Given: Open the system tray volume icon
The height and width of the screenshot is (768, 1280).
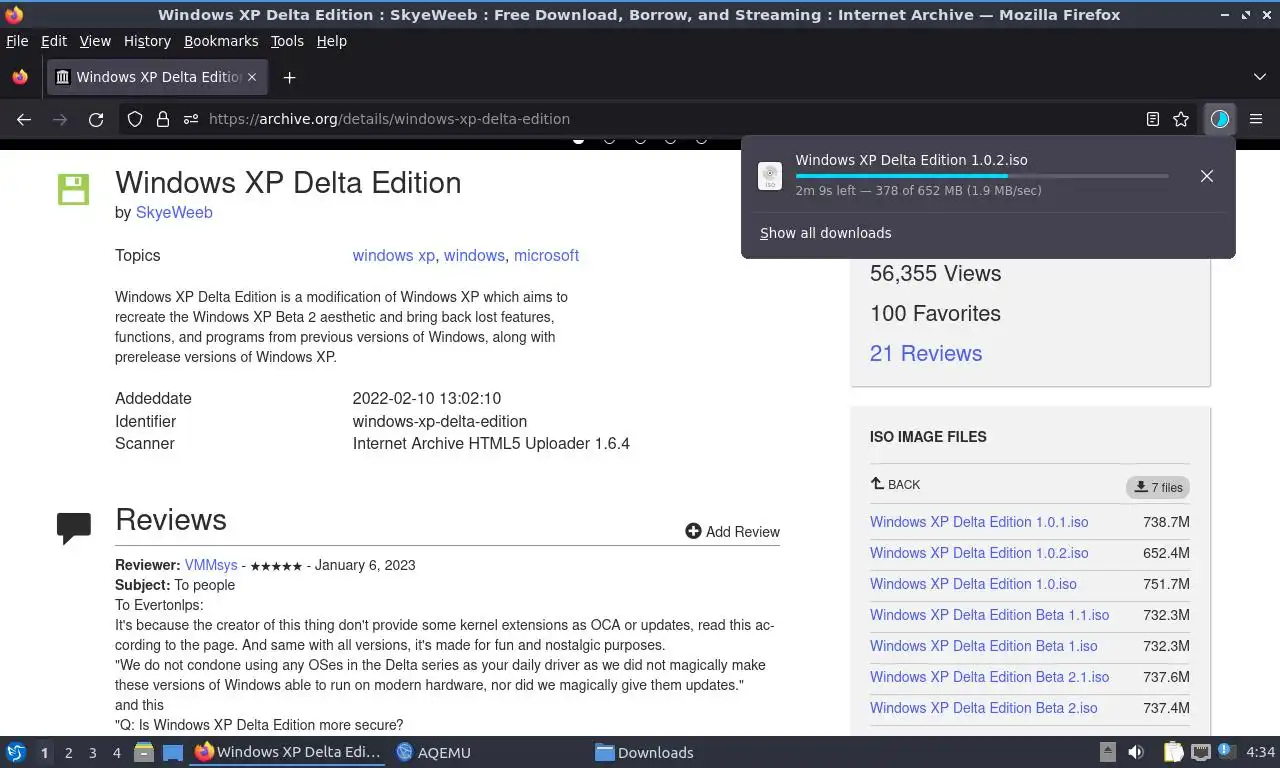Looking at the screenshot, I should (x=1136, y=752).
